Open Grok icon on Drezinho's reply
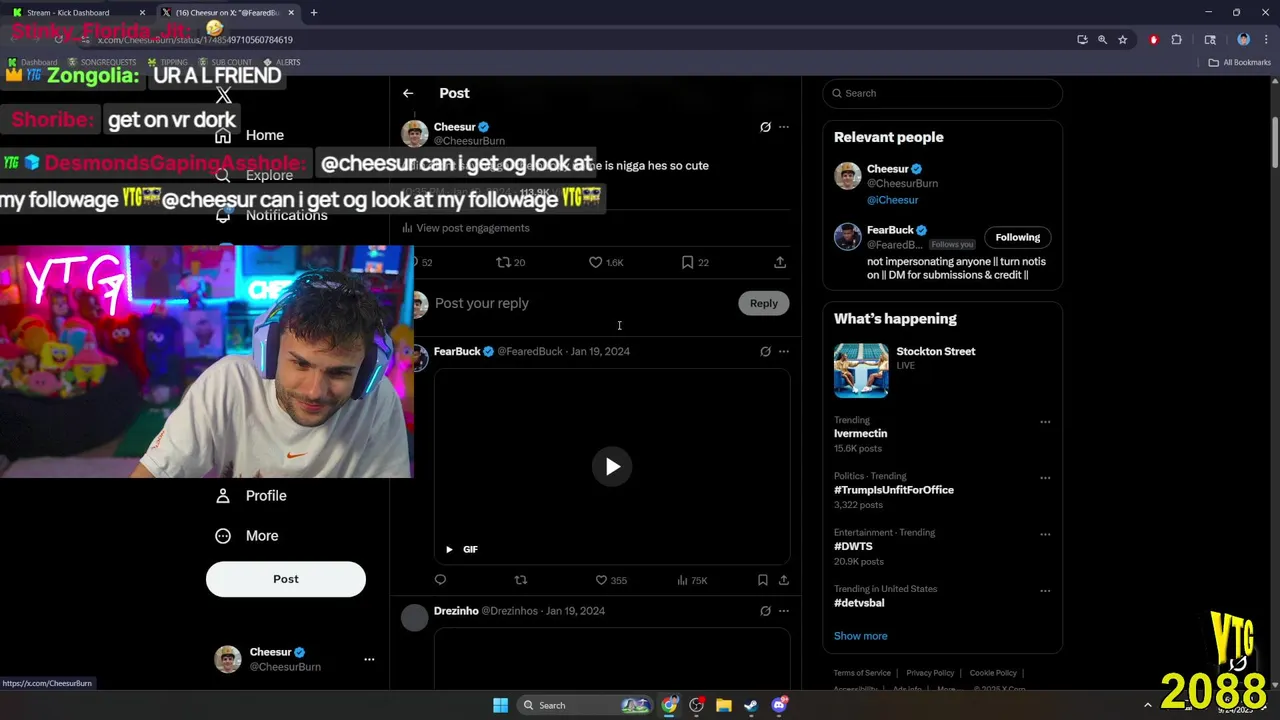1280x720 pixels. [x=765, y=611]
